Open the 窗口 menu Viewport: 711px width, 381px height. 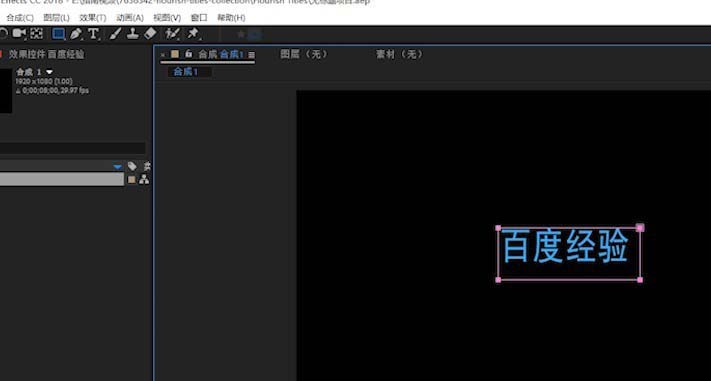pyautogui.click(x=199, y=18)
